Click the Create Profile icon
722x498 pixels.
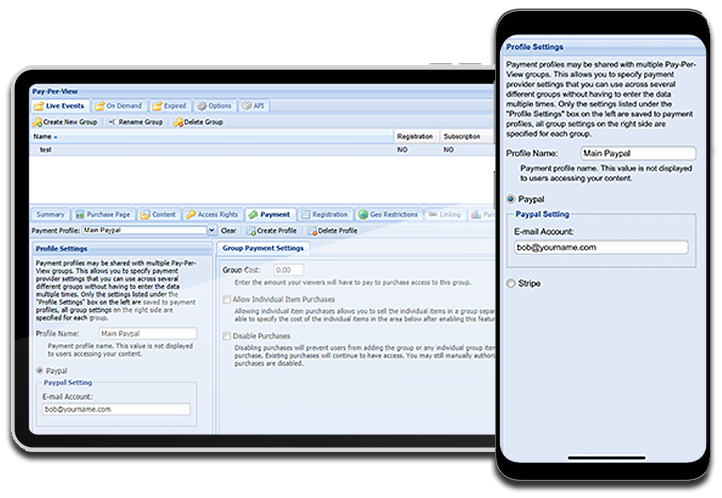point(251,231)
